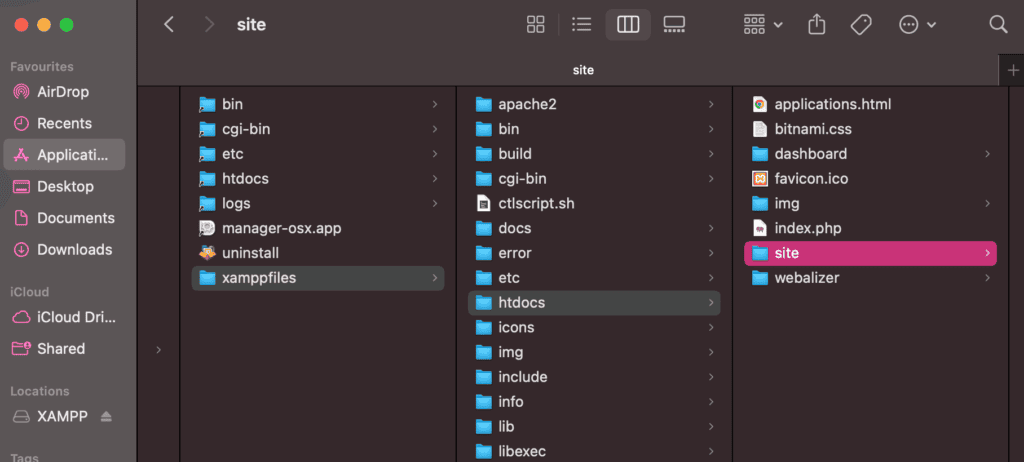Add a new tab with plus button
This screenshot has width=1024, height=462.
(x=1013, y=70)
